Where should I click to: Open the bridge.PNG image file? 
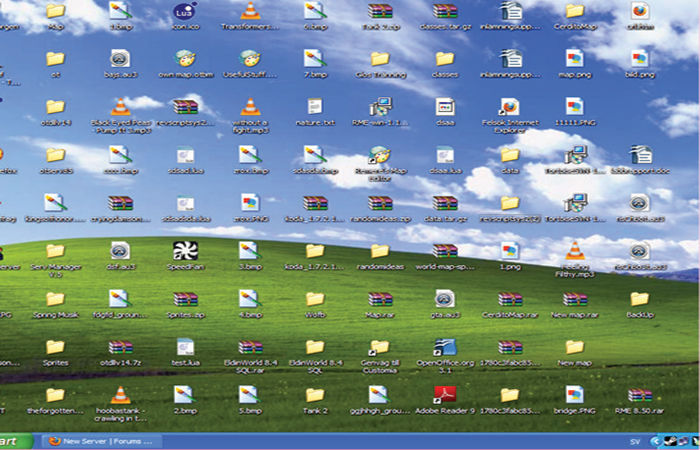(x=574, y=394)
